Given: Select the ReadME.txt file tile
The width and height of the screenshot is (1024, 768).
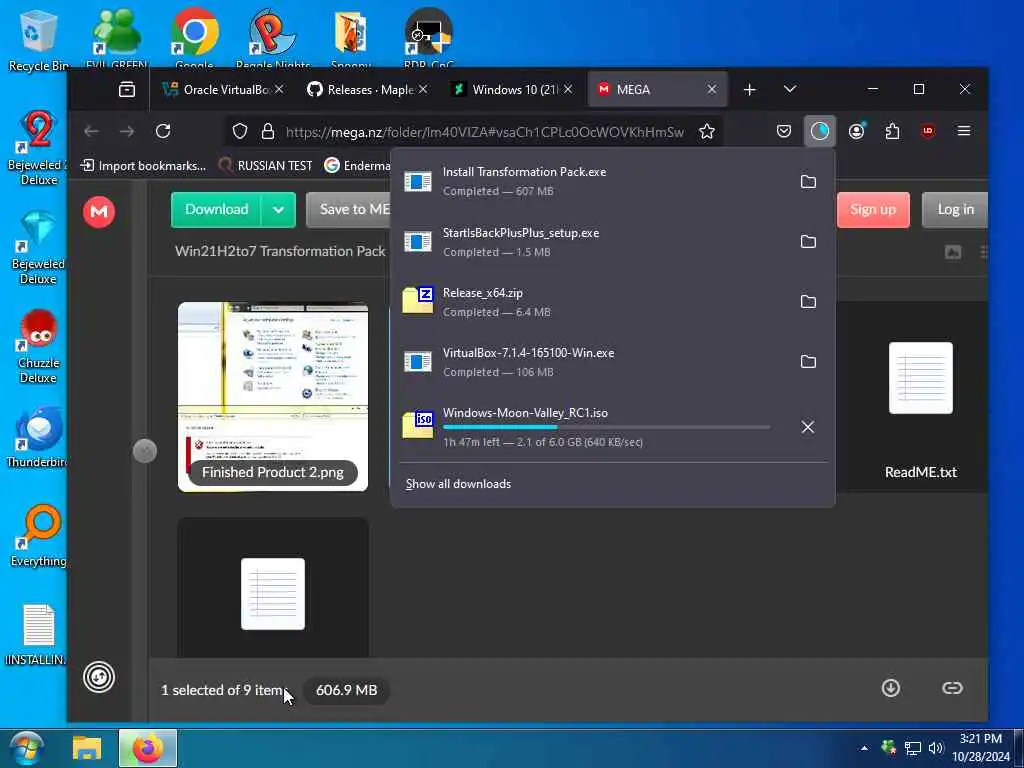Looking at the screenshot, I should point(920,396).
